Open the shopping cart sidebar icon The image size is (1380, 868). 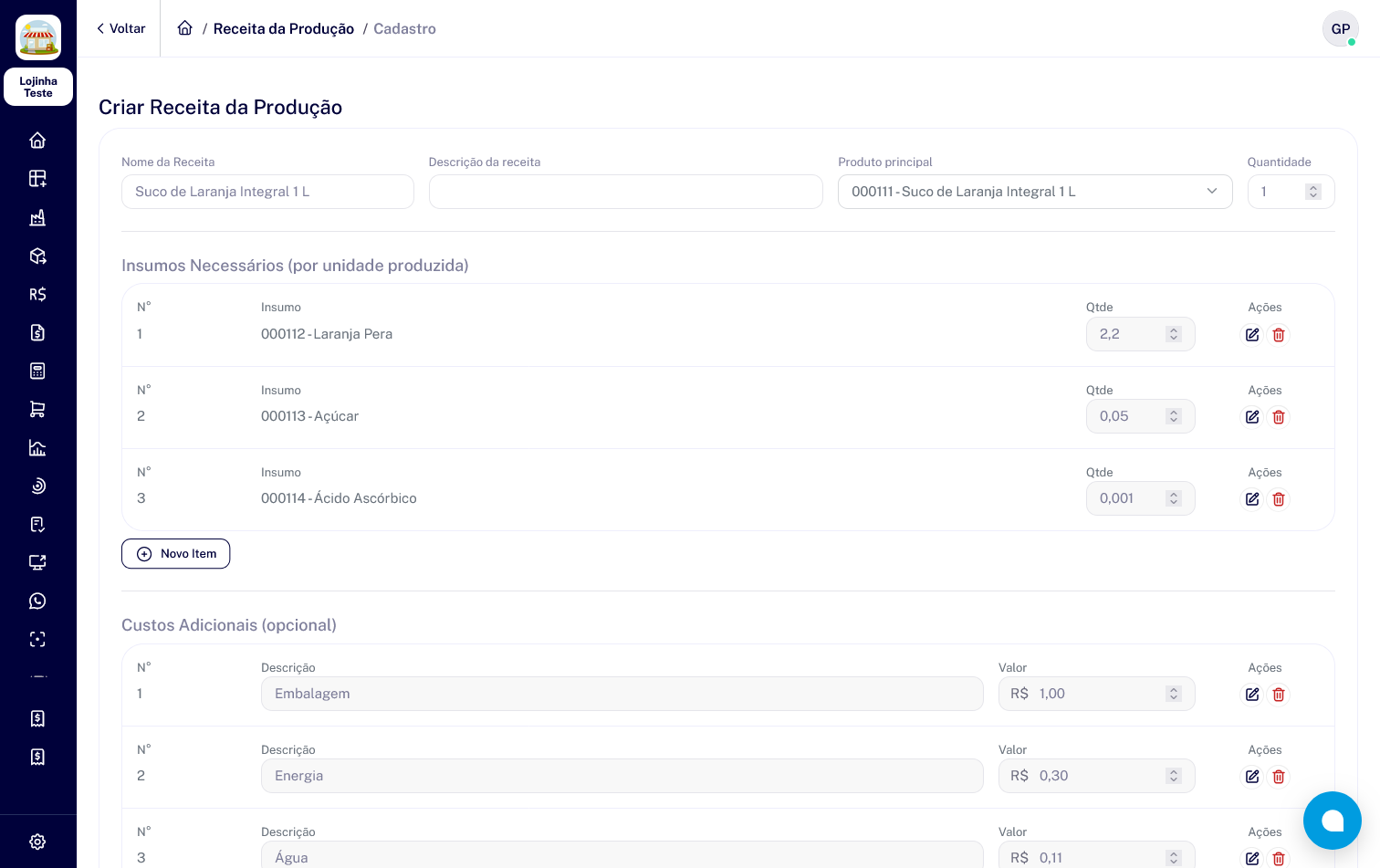[37, 409]
